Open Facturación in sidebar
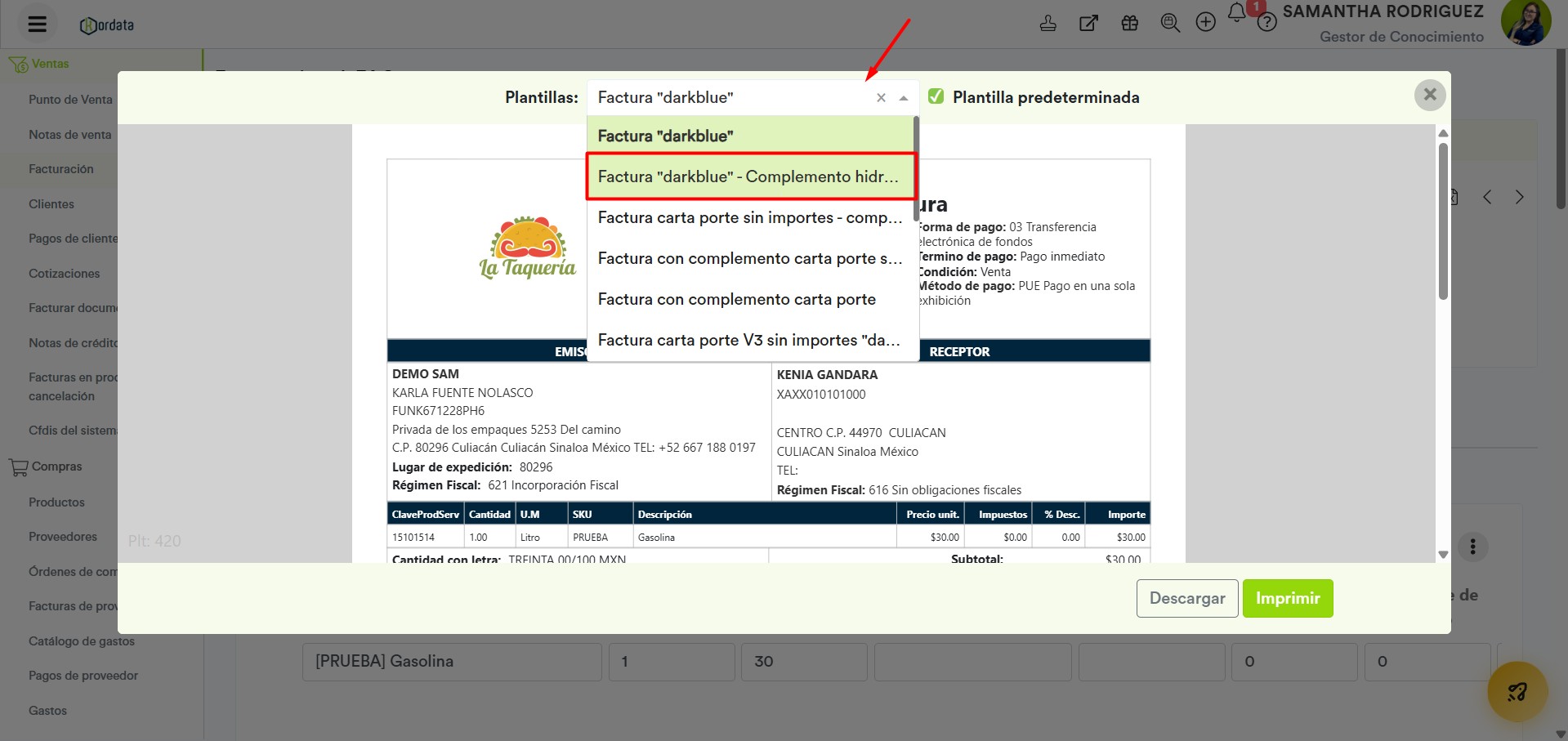 [x=61, y=169]
